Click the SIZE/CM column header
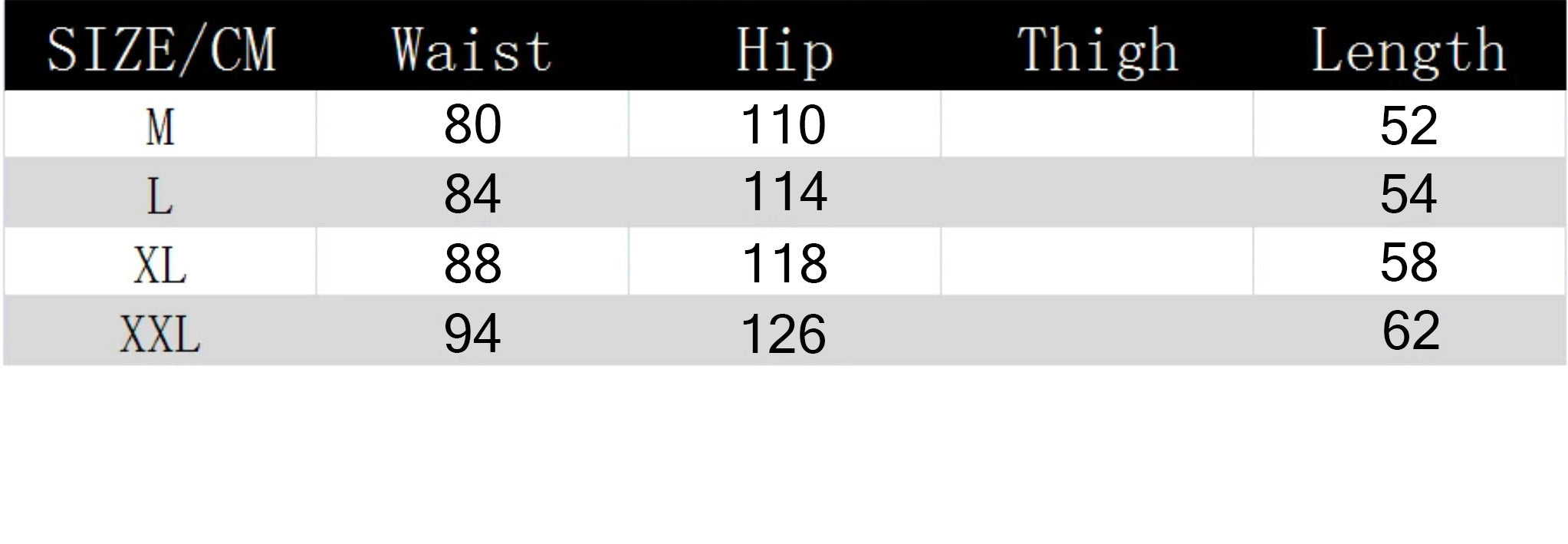 tap(161, 51)
